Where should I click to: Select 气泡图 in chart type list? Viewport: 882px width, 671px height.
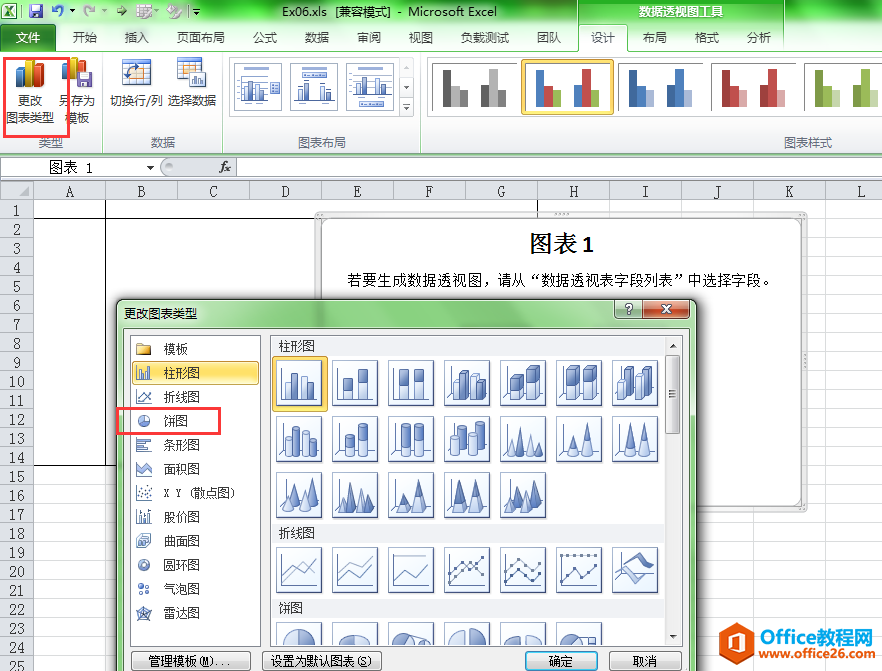click(195, 589)
